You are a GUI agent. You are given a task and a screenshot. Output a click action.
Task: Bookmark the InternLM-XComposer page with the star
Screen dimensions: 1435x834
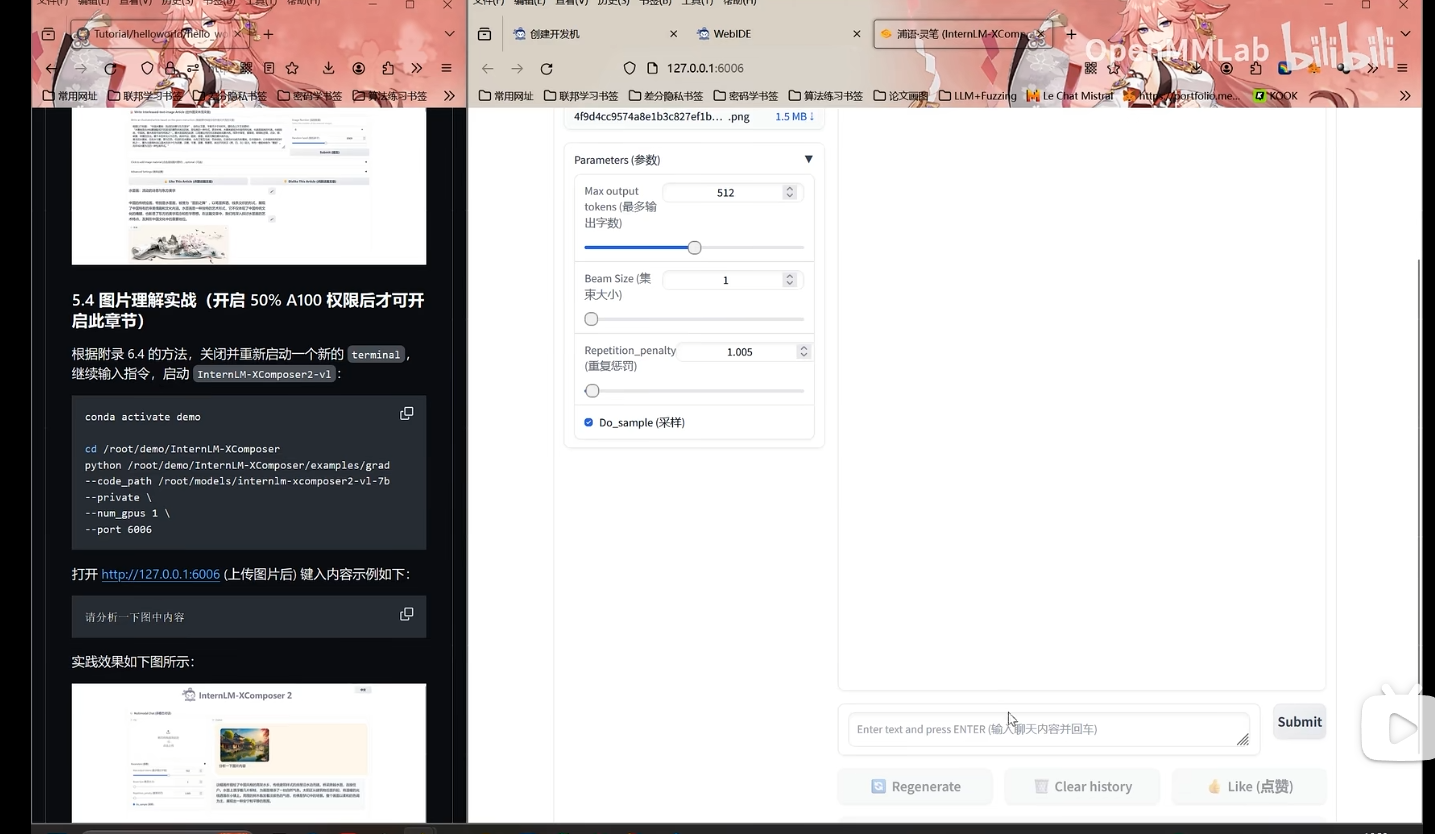1114,68
